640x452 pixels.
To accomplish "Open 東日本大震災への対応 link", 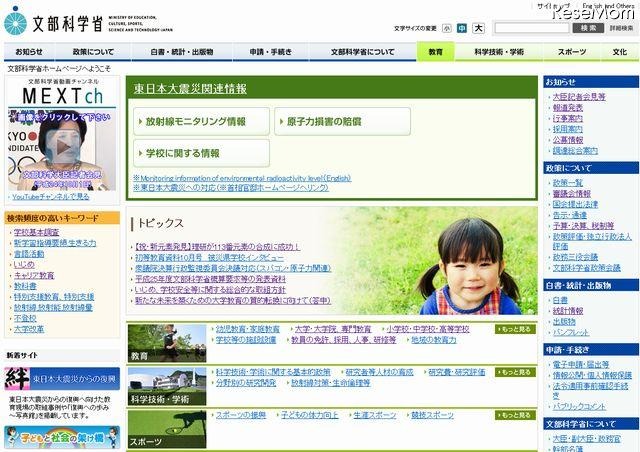I will click(231, 188).
